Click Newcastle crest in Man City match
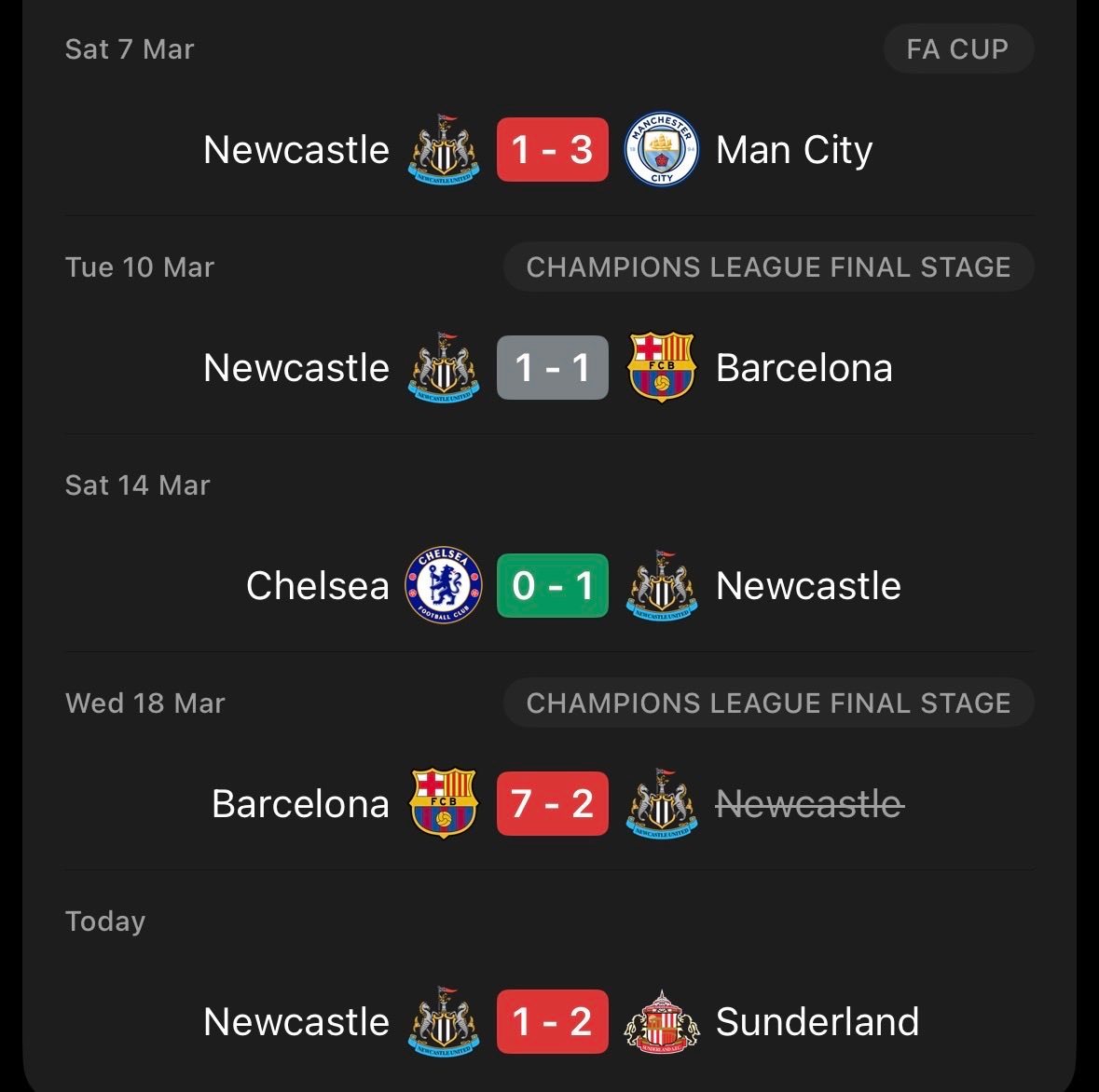 coord(444,149)
